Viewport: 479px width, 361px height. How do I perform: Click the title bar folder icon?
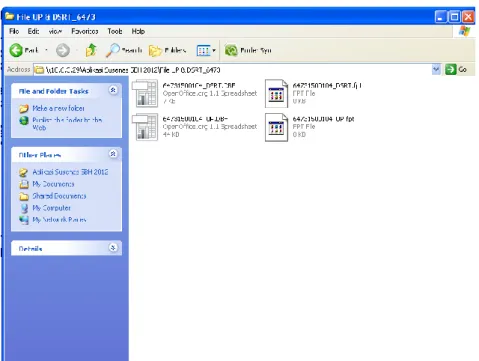click(9, 16)
